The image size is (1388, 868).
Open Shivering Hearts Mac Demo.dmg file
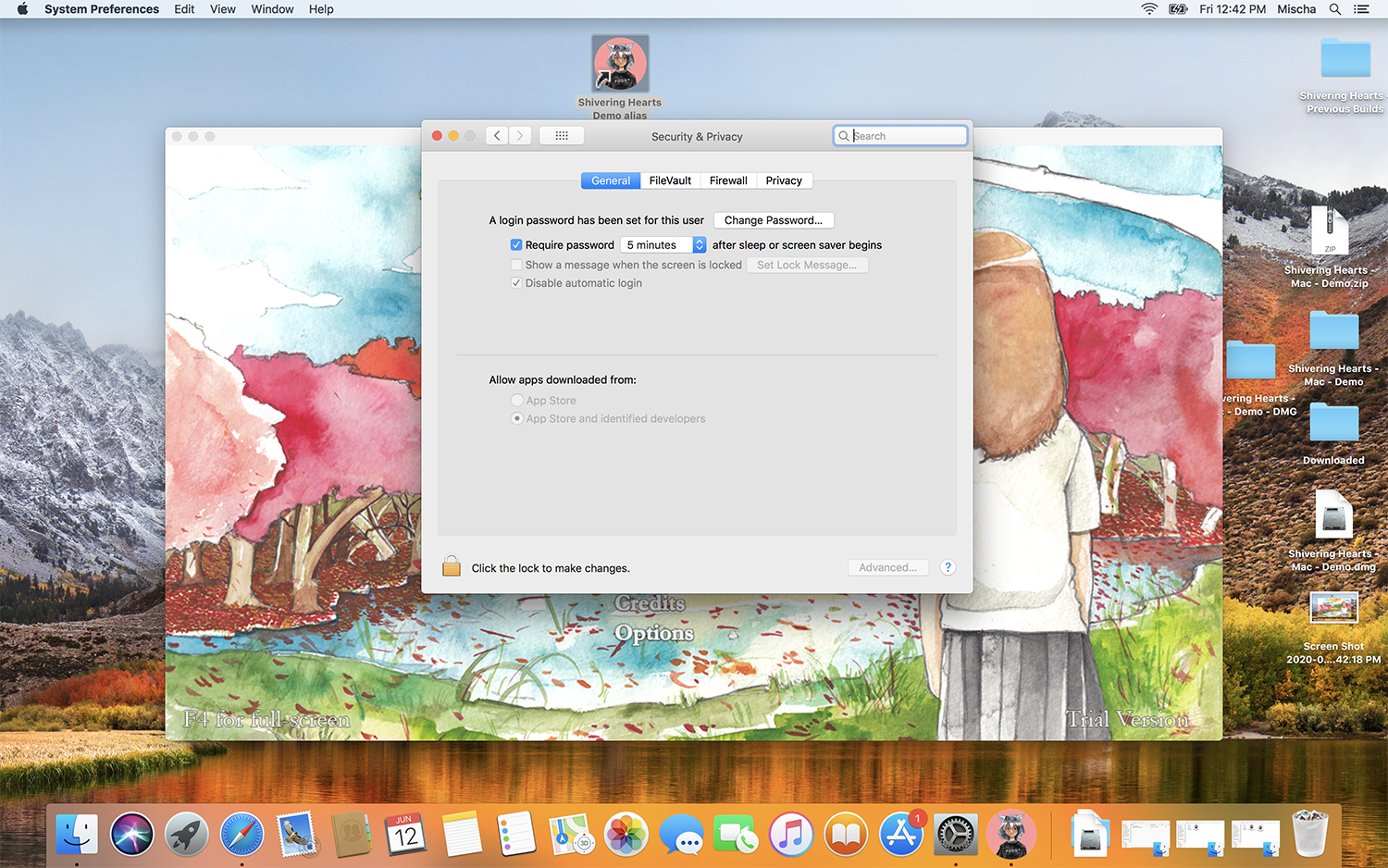click(x=1333, y=515)
